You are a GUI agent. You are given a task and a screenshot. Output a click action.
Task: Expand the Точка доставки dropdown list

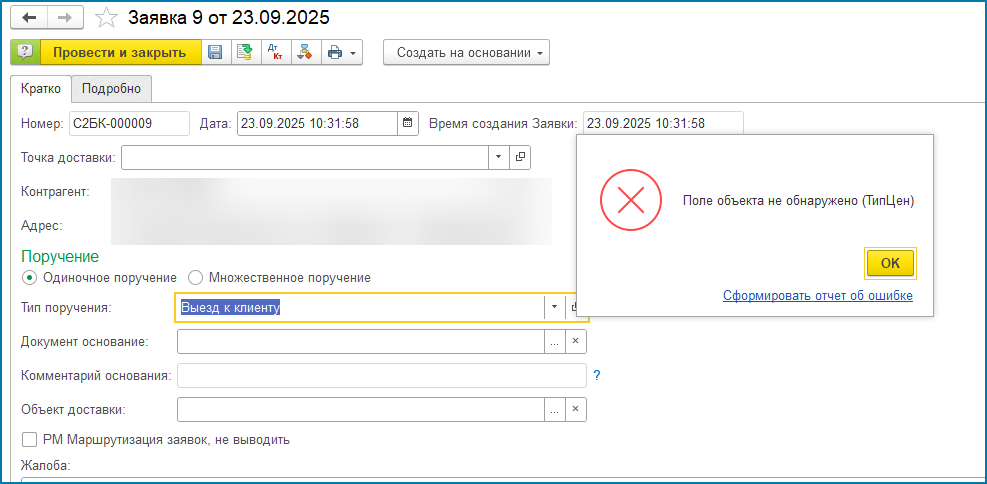click(x=498, y=157)
